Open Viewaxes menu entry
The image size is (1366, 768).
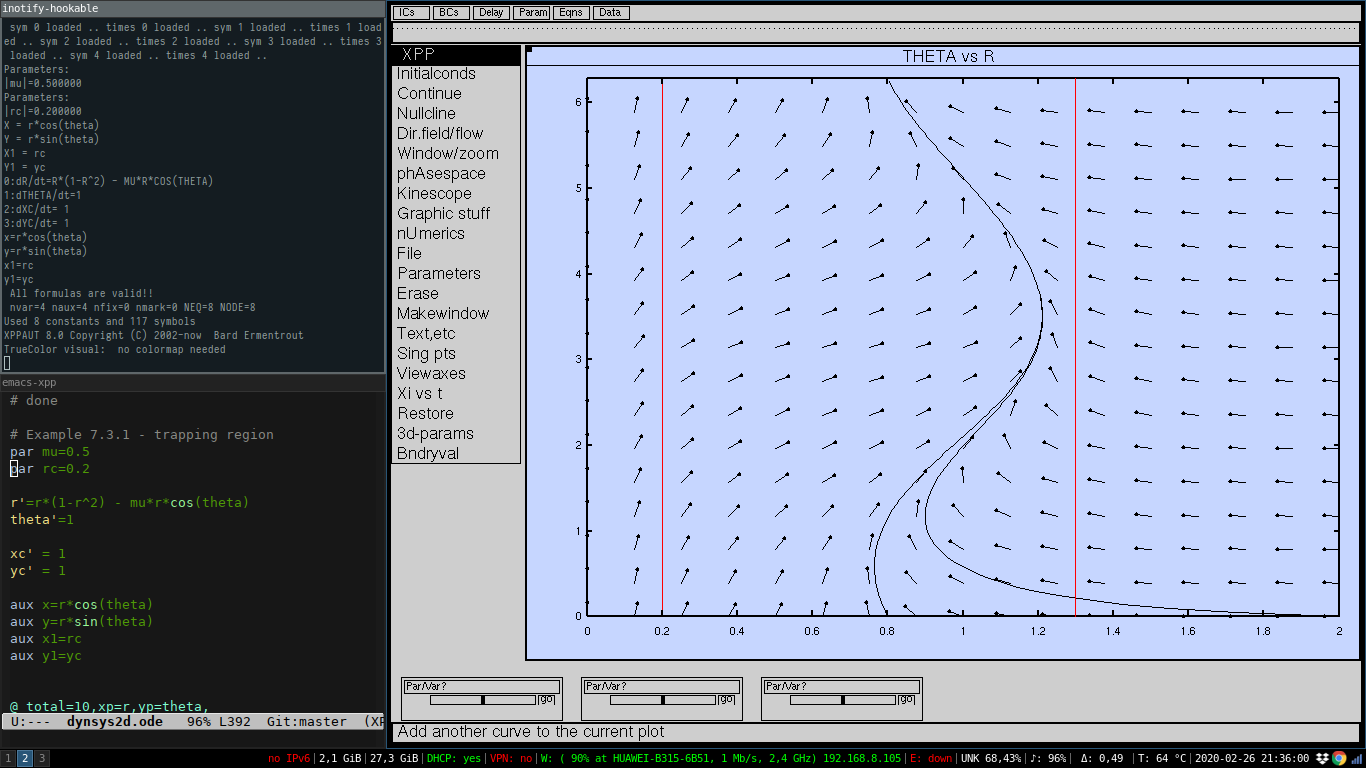tap(456, 374)
